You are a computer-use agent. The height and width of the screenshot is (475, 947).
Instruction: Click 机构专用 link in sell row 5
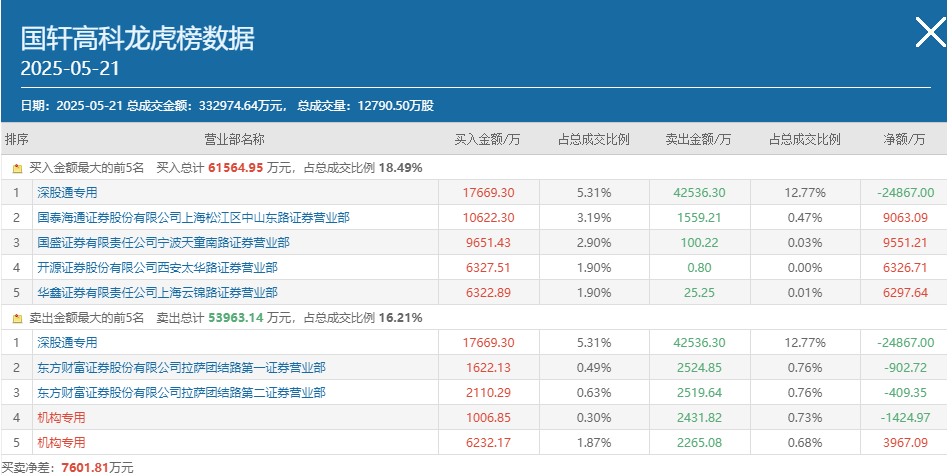[x=61, y=442]
